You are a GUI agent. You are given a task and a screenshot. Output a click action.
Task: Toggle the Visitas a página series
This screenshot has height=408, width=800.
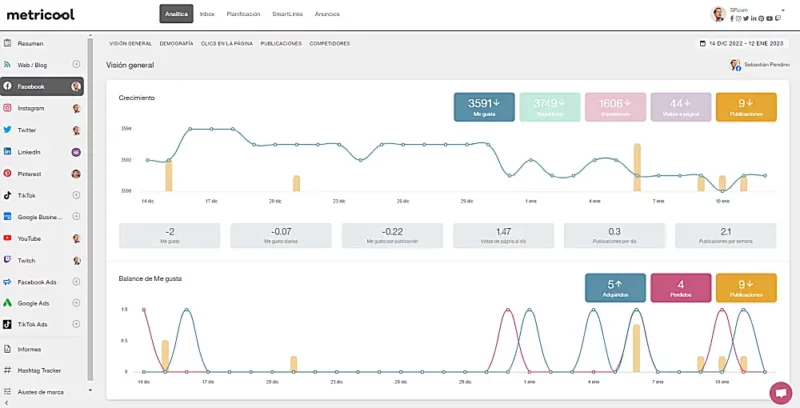tap(681, 107)
